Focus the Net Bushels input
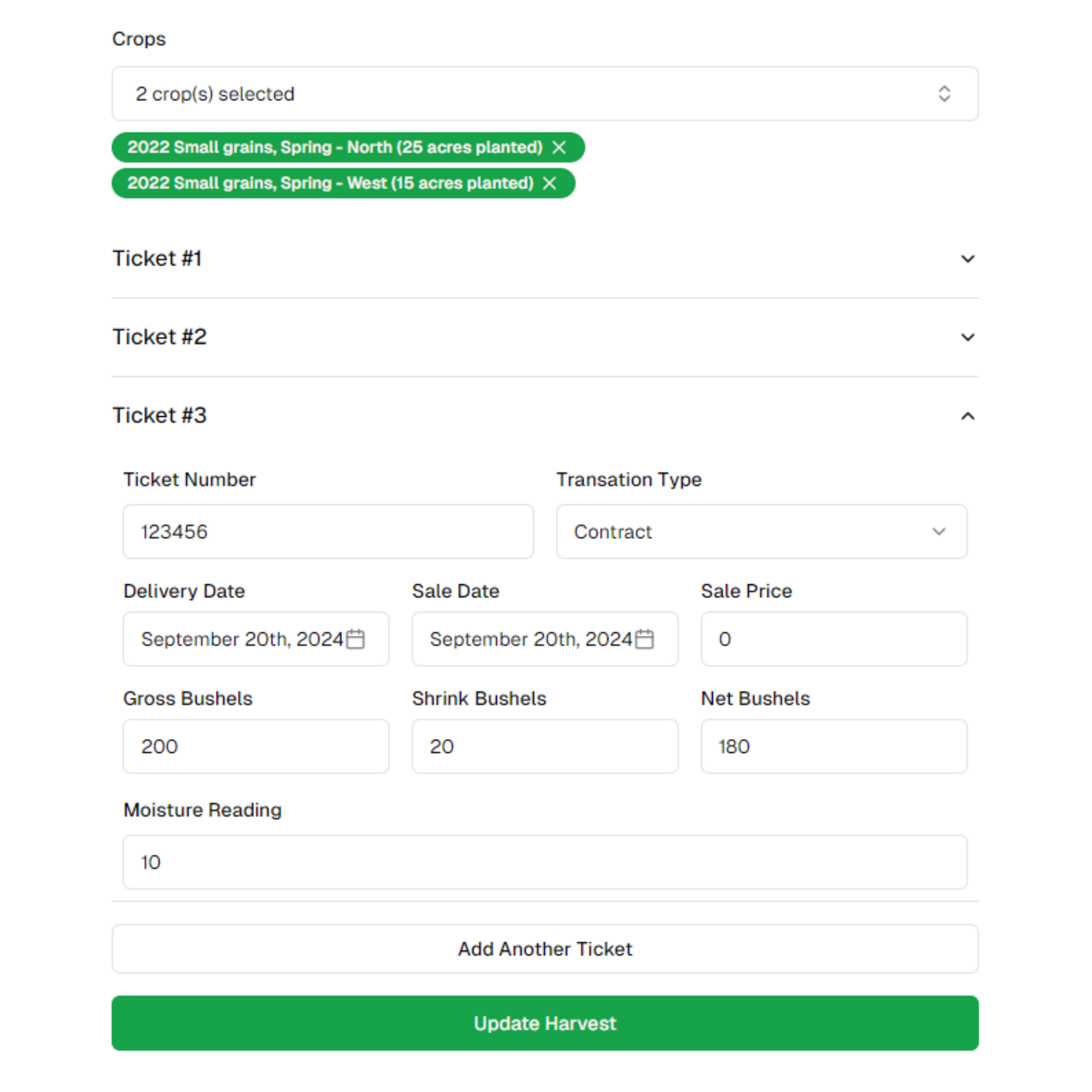Viewport: 1092px width, 1092px height. [x=834, y=746]
